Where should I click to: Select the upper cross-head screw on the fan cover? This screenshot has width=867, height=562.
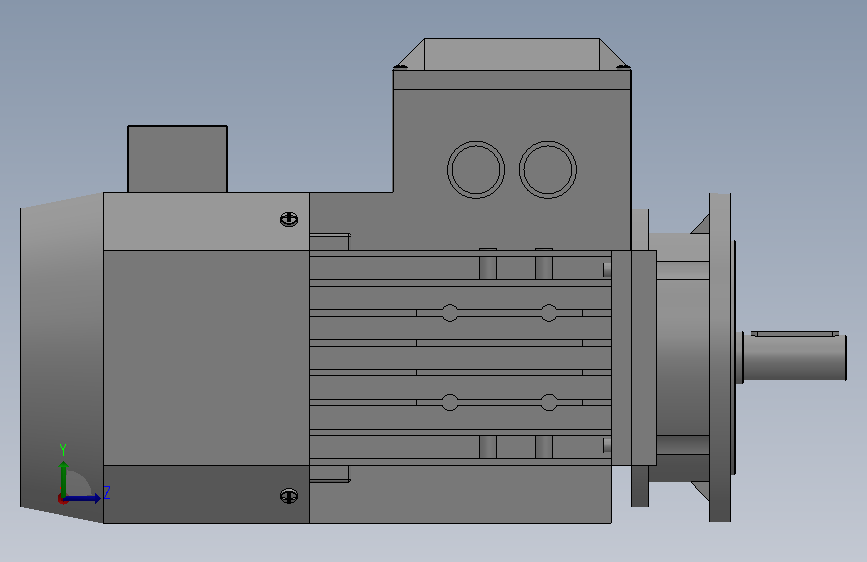(289, 220)
